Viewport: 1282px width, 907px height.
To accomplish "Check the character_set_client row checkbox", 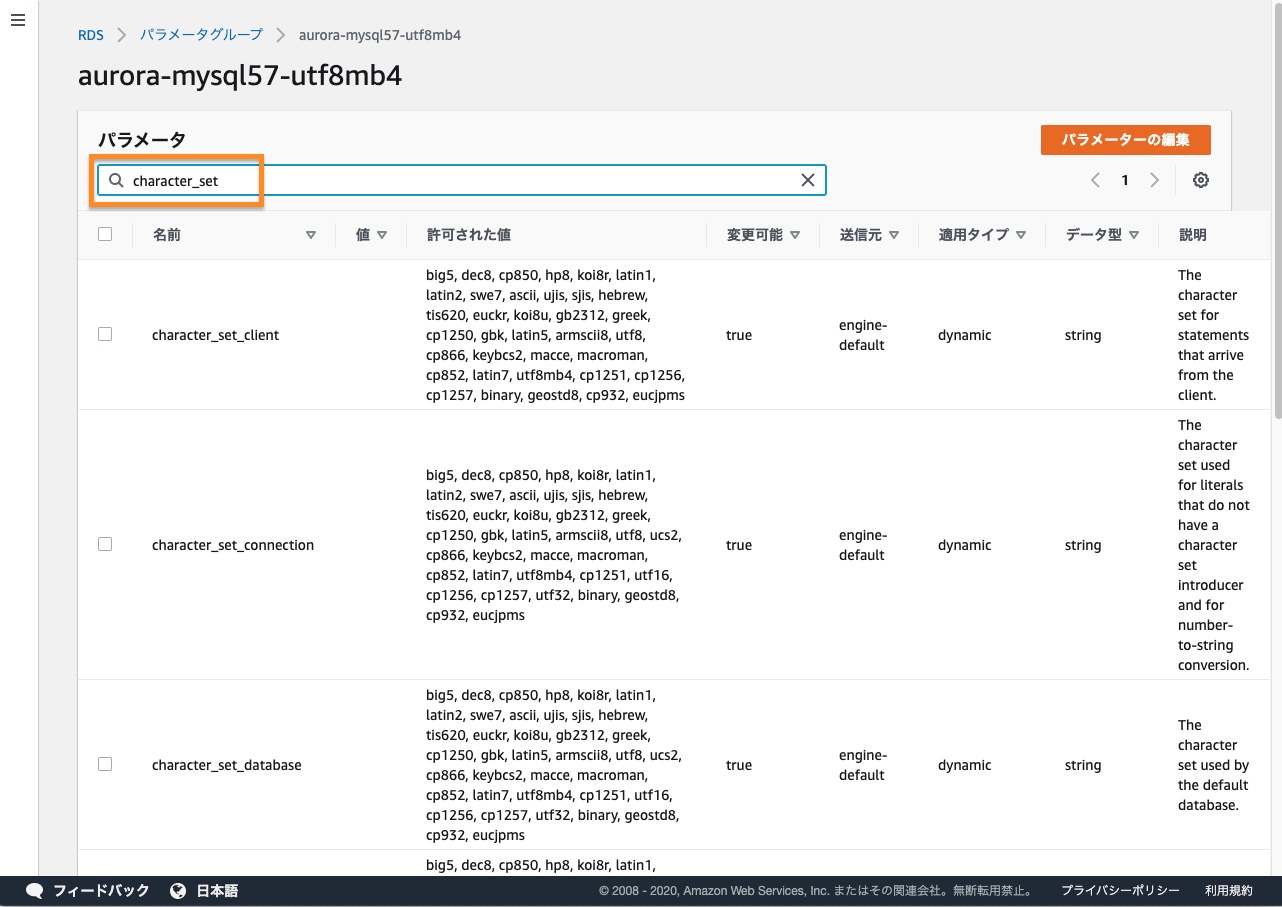I will pyautogui.click(x=105, y=335).
